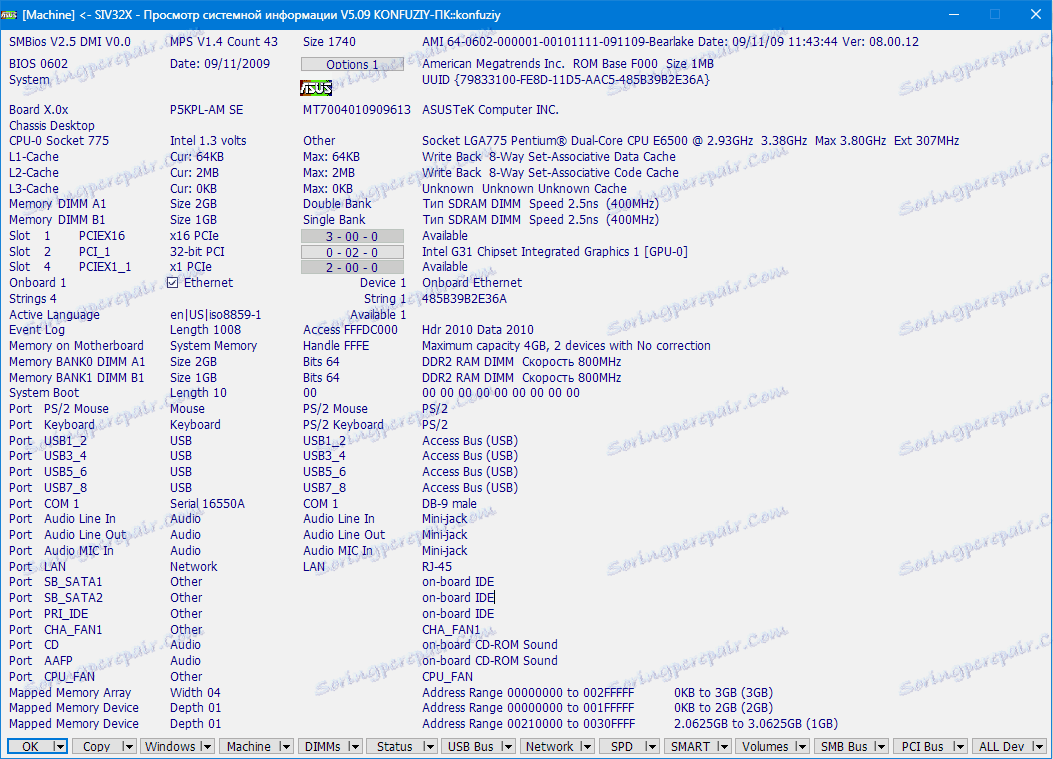Image resolution: width=1053 pixels, height=759 pixels.
Task: Close the SIV32X window
Action: (x=1035, y=14)
